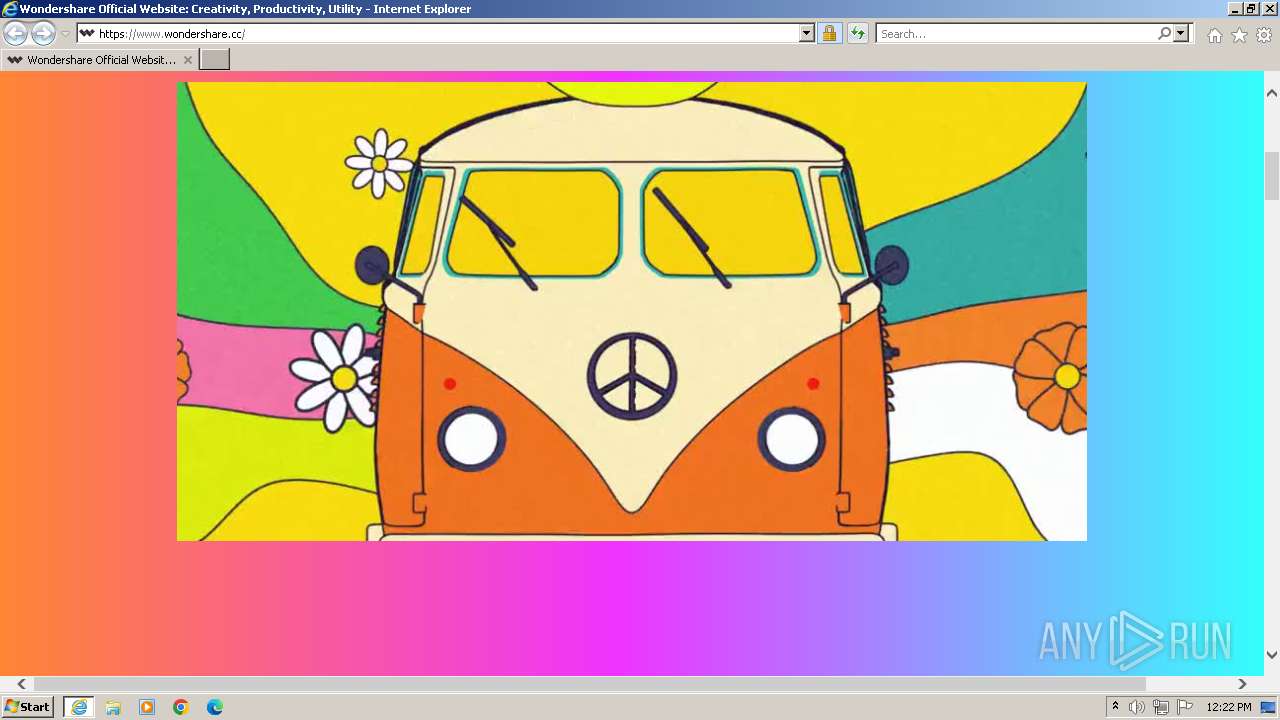Open a new tab button
The image size is (1280, 720).
[215, 60]
